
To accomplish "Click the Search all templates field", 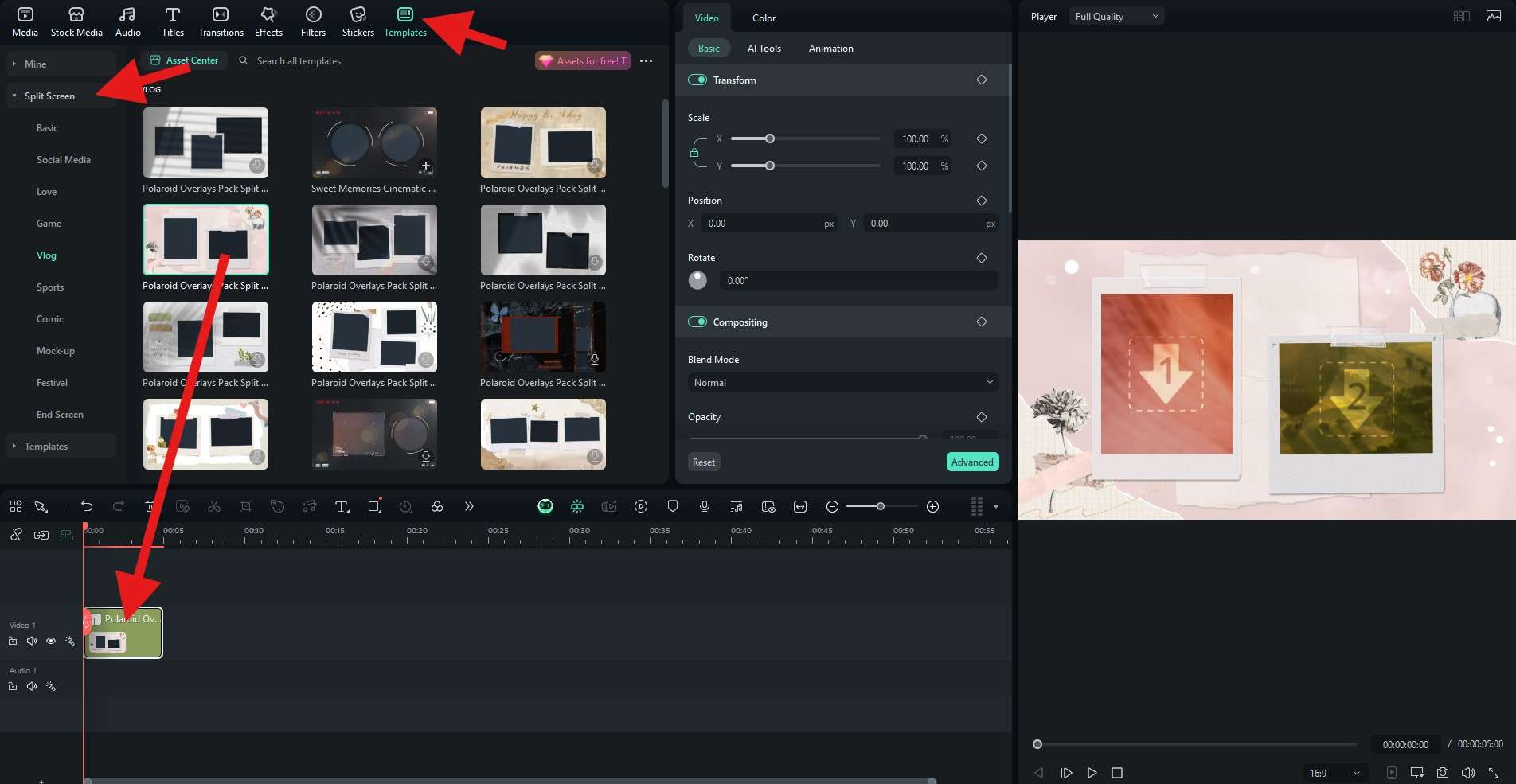I will 299,60.
